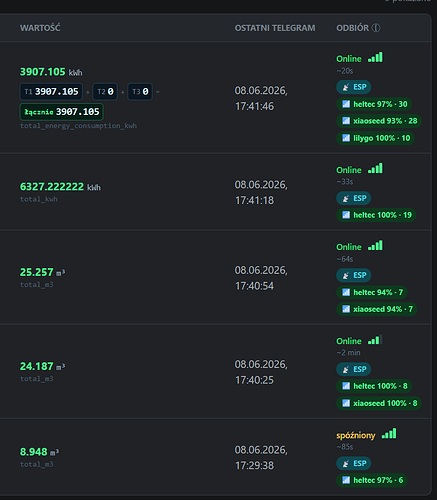Click the timestamp 08.06.2026, 17:40:25
Image resolution: width=437 pixels, height=500 pixels.
261,372
